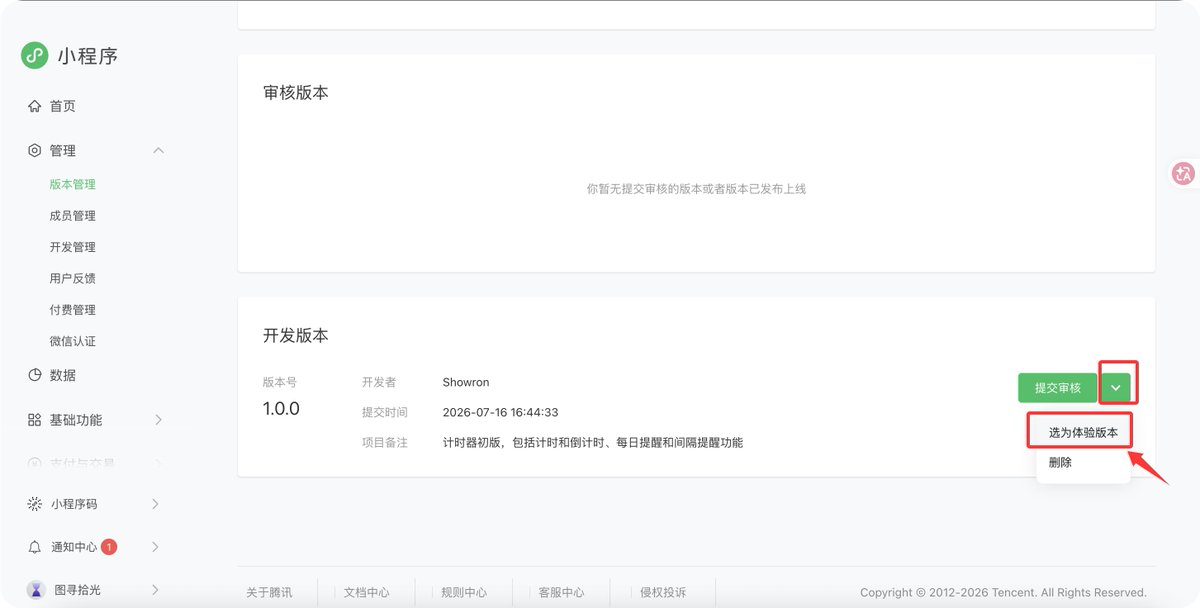
Task: Collapse the 管理 section chevron
Action: (158, 150)
